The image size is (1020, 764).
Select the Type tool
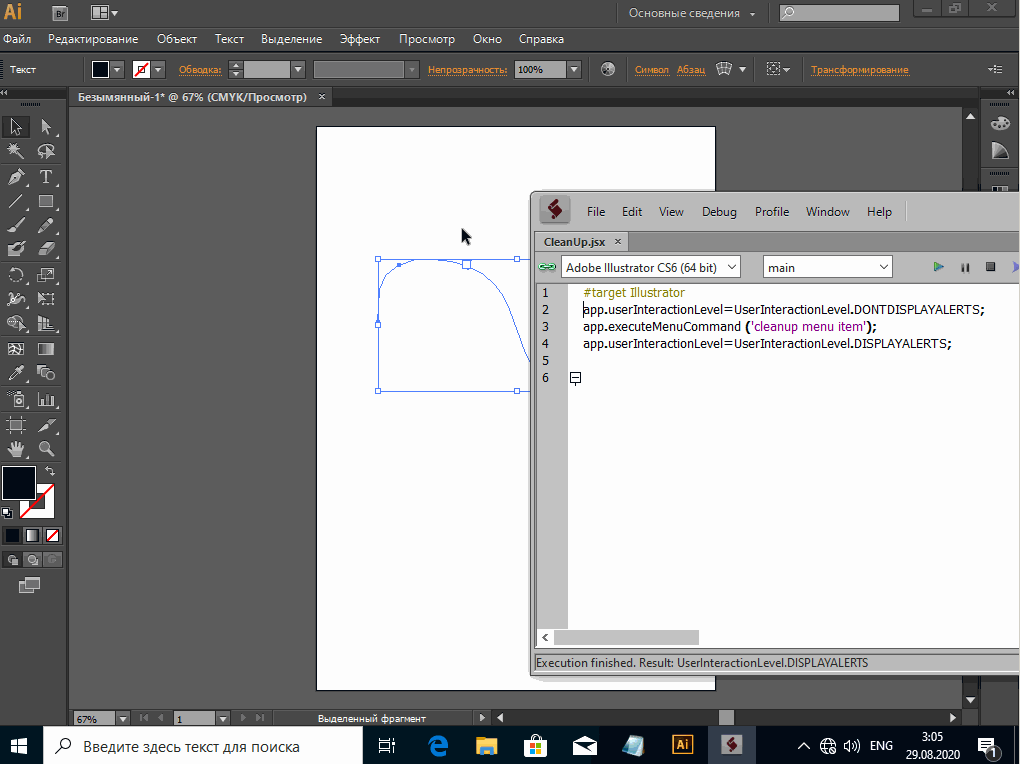[x=46, y=177]
